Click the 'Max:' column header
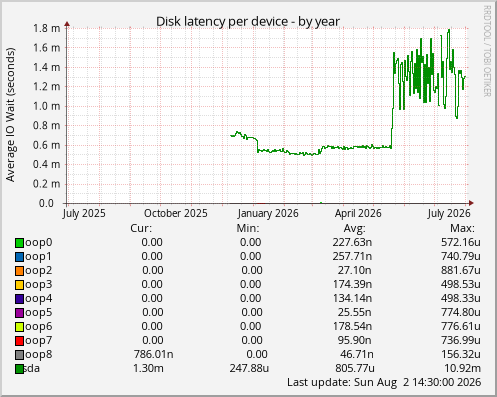Screen dimensions: 497x397 462,228
